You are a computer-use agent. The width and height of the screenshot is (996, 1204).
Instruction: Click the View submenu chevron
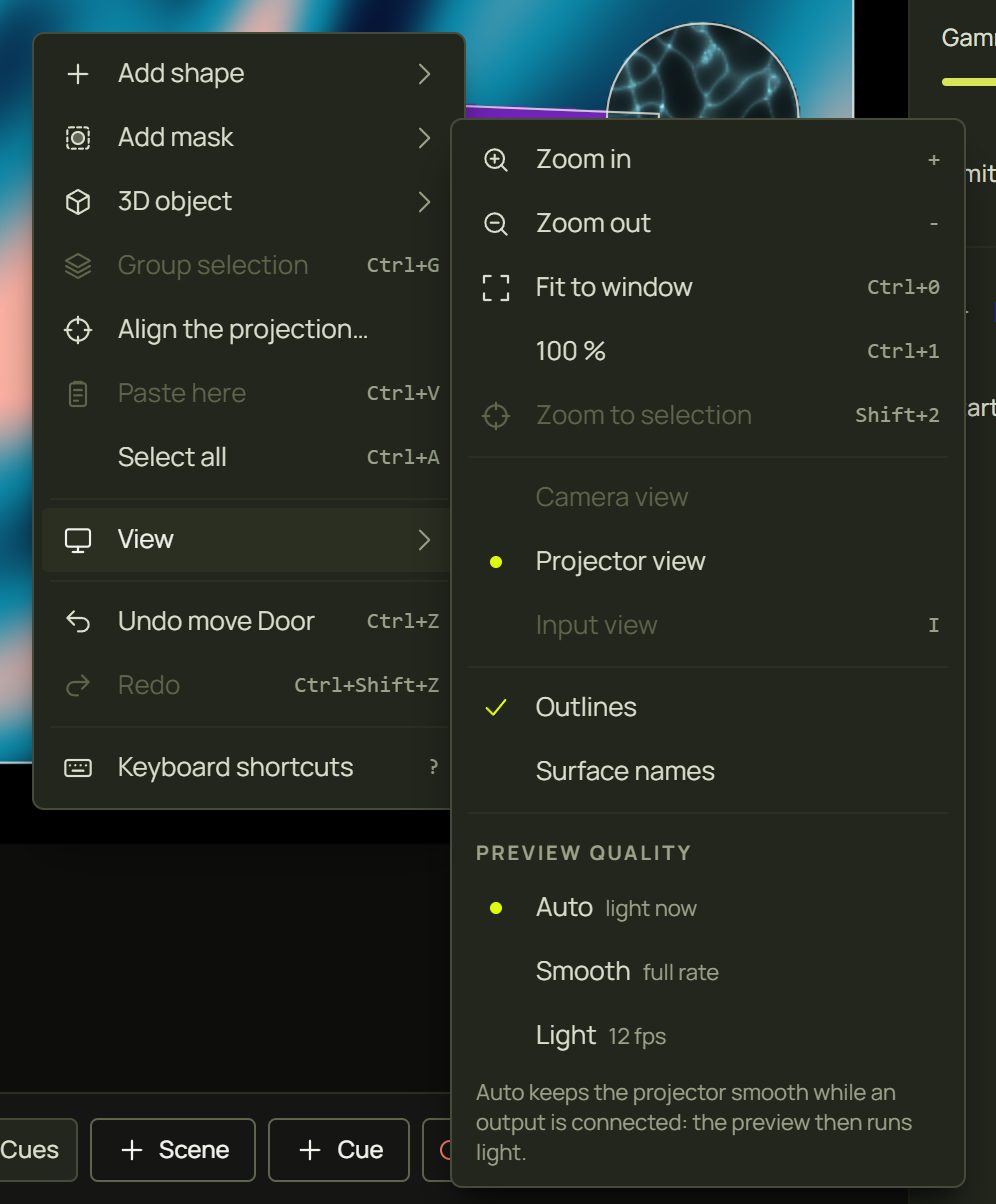point(425,540)
